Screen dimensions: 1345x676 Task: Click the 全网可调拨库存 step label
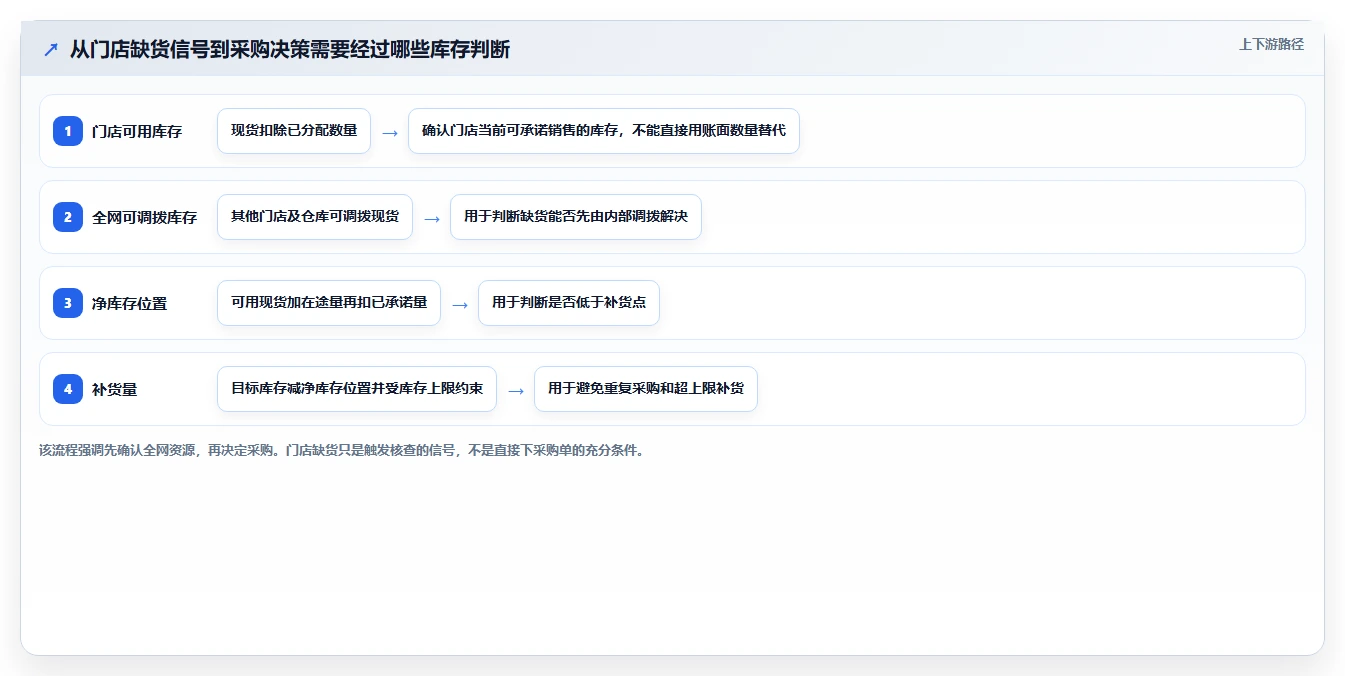click(145, 217)
